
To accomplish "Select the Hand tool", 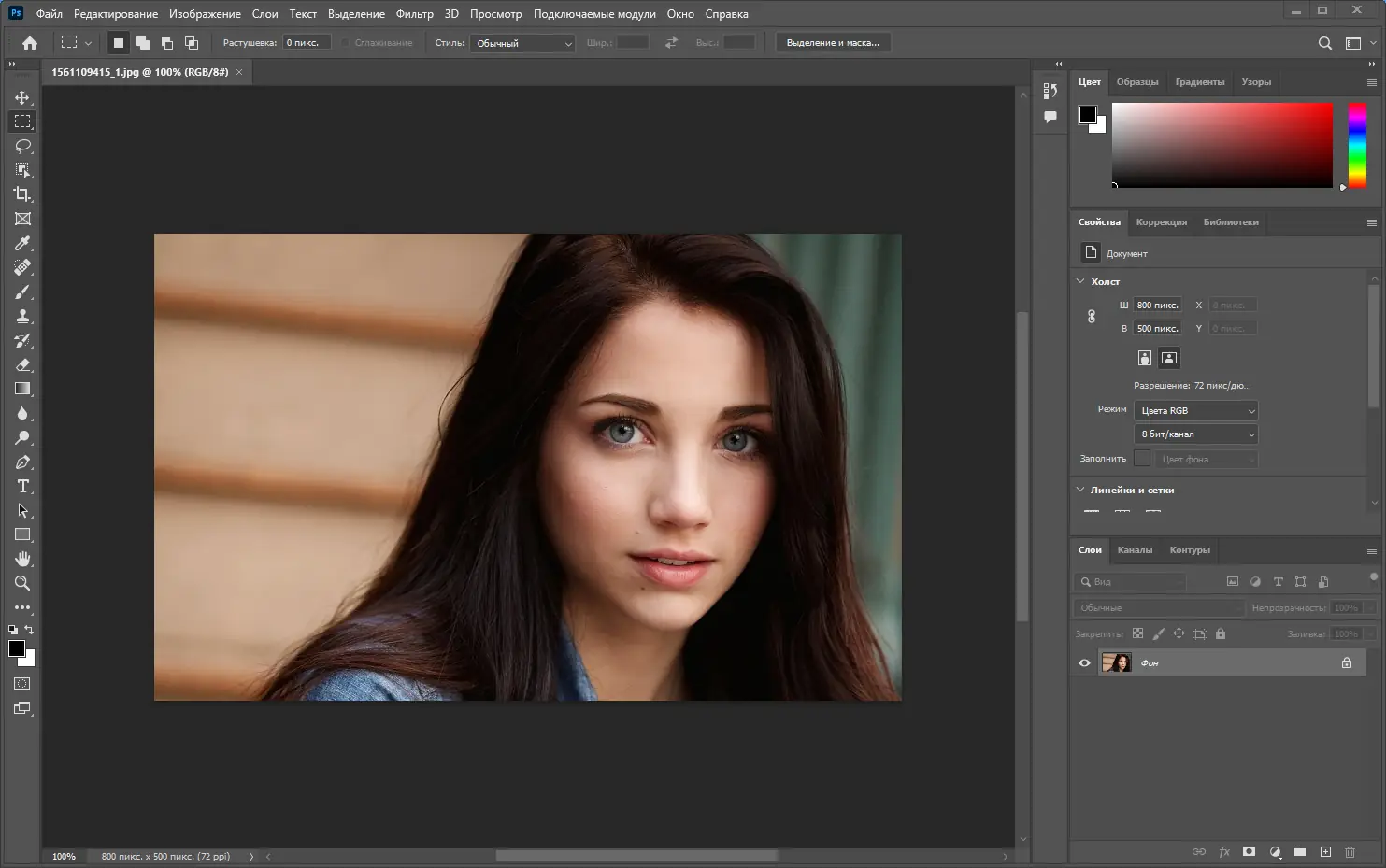I will [x=22, y=559].
